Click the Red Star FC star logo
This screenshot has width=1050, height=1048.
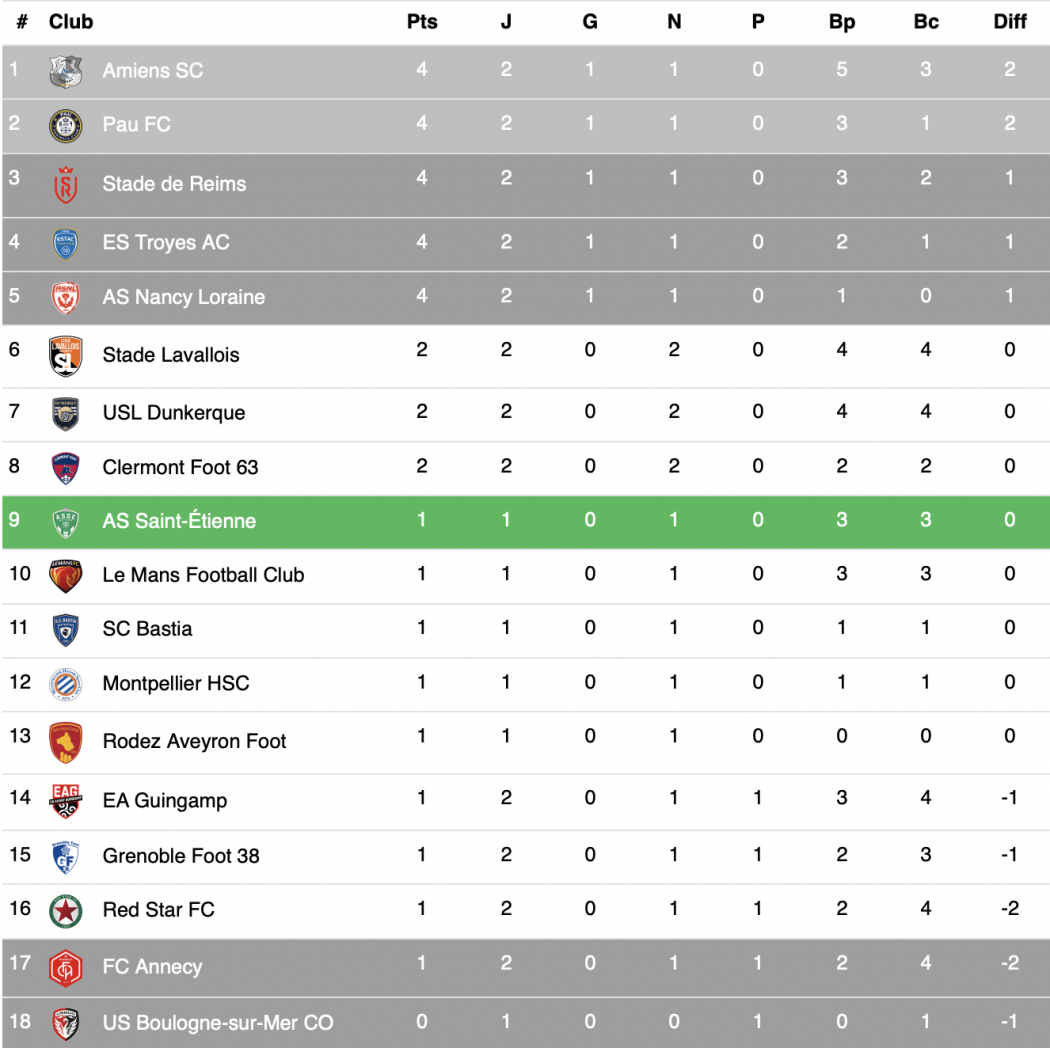[66, 911]
